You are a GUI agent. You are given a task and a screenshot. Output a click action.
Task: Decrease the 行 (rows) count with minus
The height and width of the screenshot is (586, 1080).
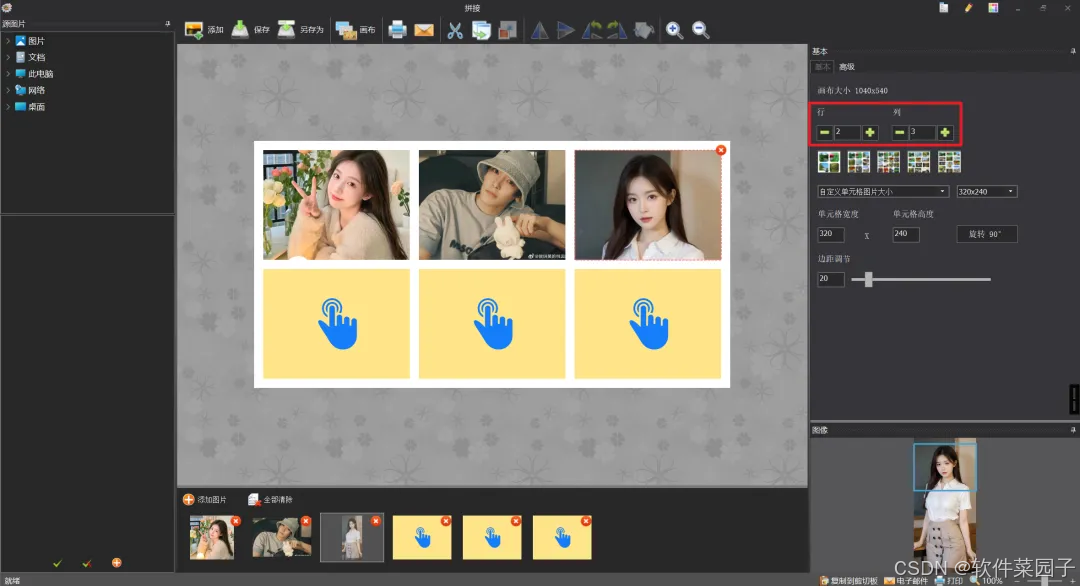click(x=824, y=132)
